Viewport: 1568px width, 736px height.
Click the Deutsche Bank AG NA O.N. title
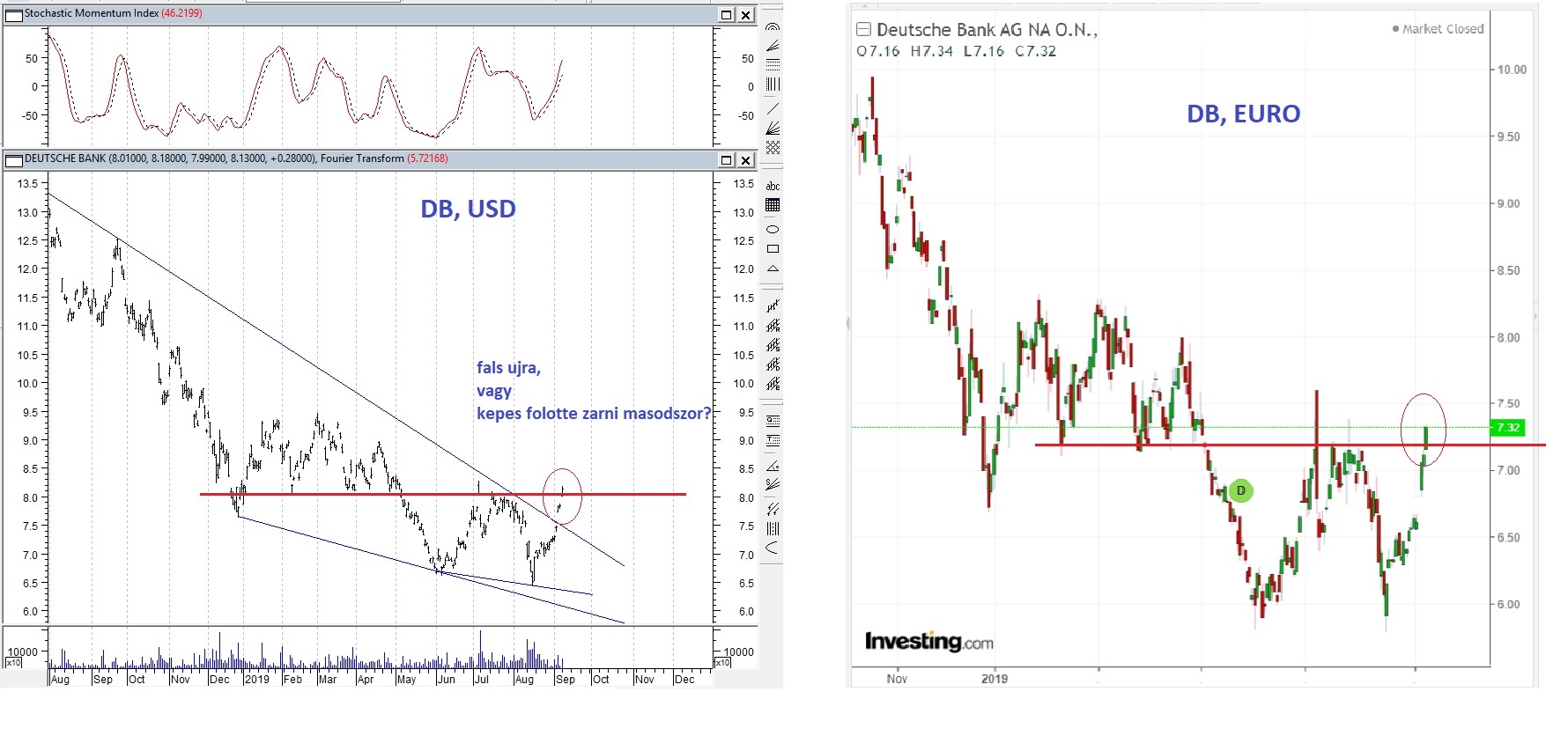(x=987, y=30)
